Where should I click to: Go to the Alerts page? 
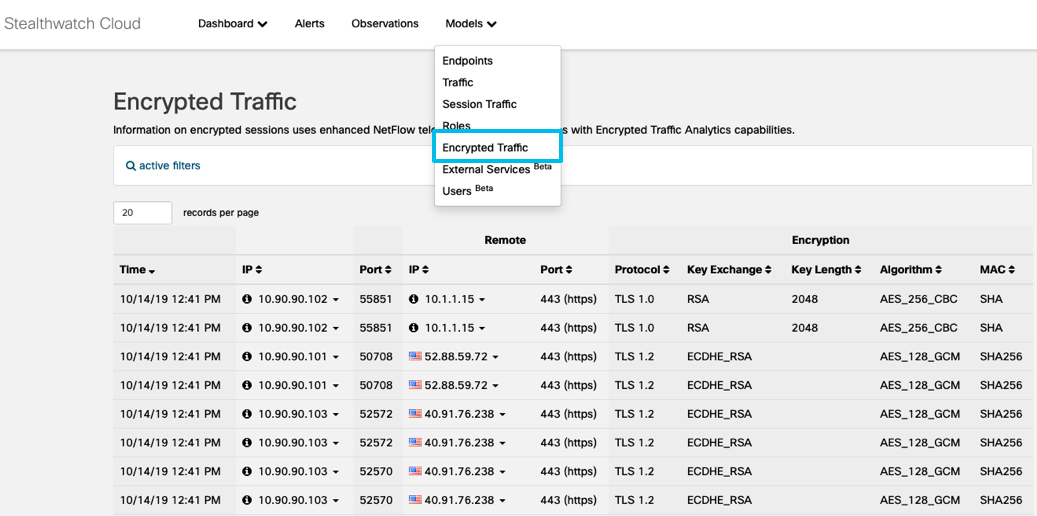pyautogui.click(x=309, y=24)
